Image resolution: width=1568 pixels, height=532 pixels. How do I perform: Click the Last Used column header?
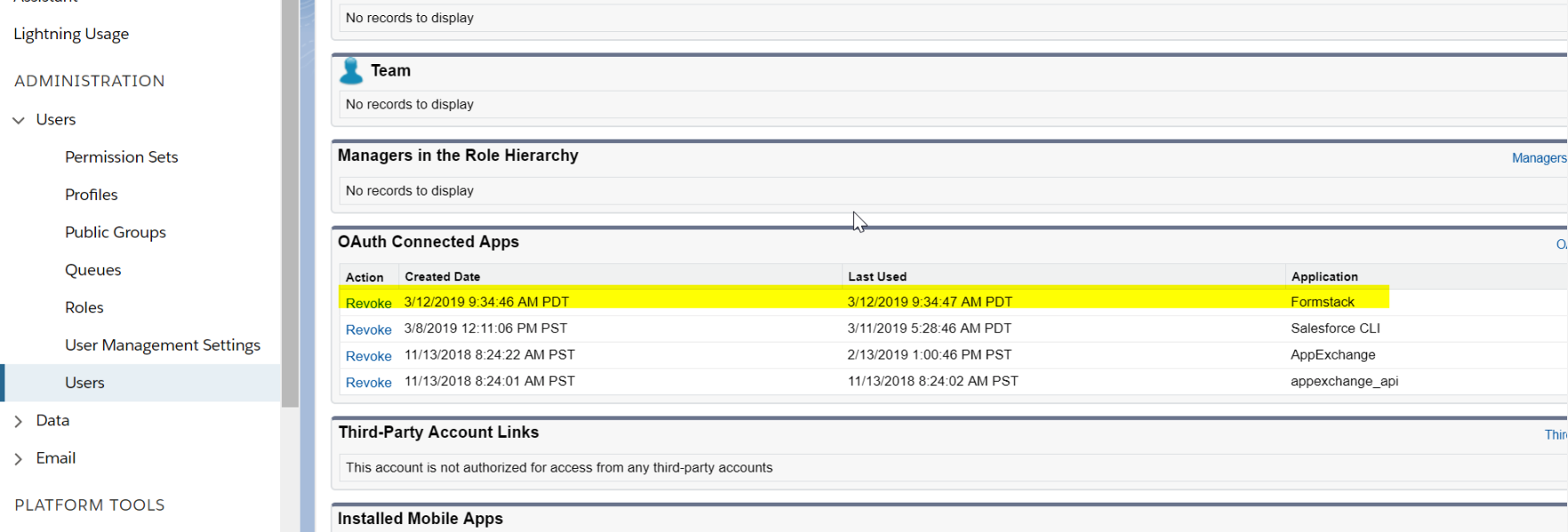(878, 277)
